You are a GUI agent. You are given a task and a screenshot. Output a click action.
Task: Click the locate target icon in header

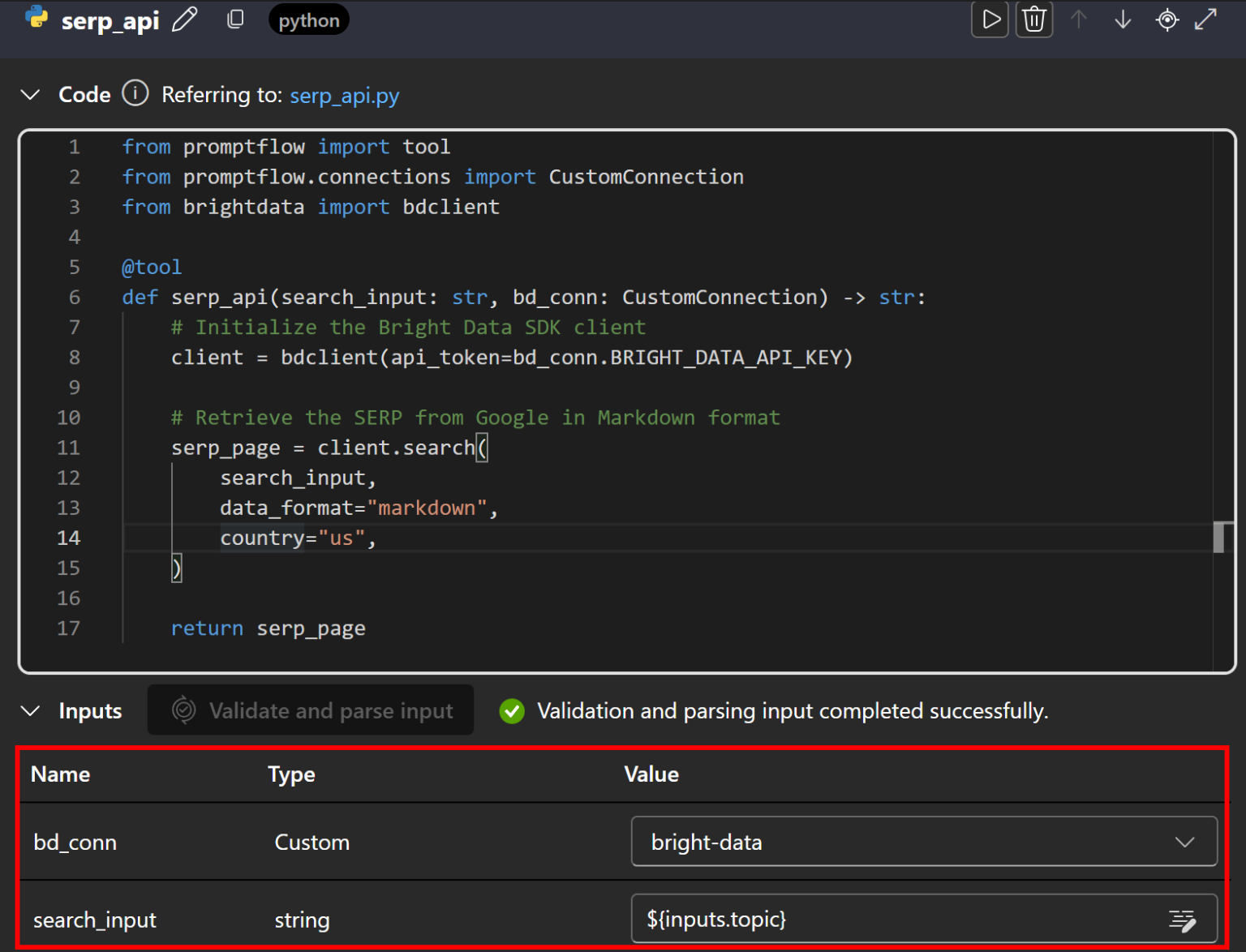[x=1167, y=19]
